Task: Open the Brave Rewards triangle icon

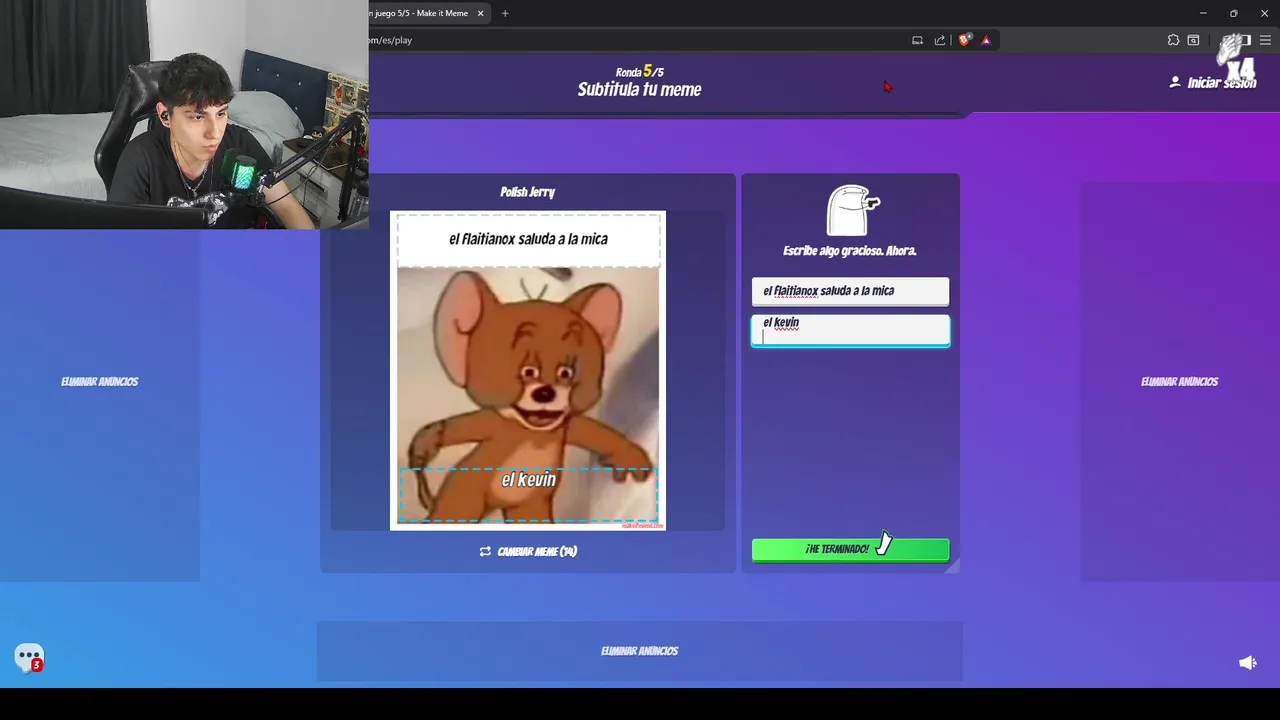Action: (x=986, y=40)
